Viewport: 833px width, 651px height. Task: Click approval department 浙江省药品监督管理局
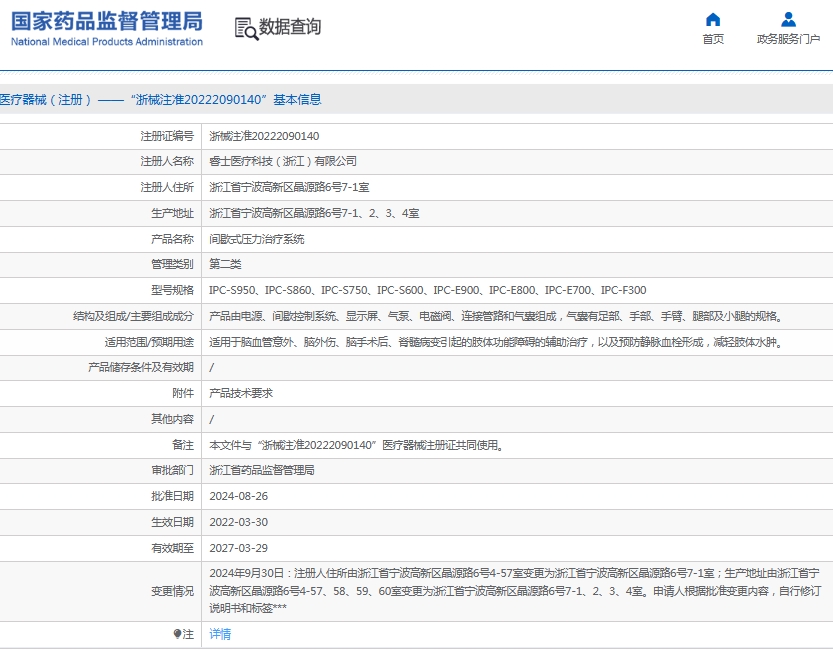262,470
